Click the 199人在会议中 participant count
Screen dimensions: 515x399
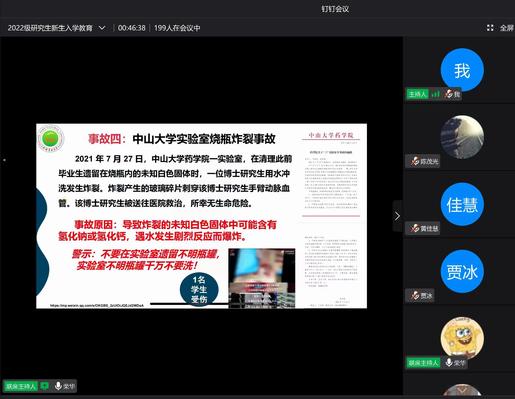[x=177, y=28]
